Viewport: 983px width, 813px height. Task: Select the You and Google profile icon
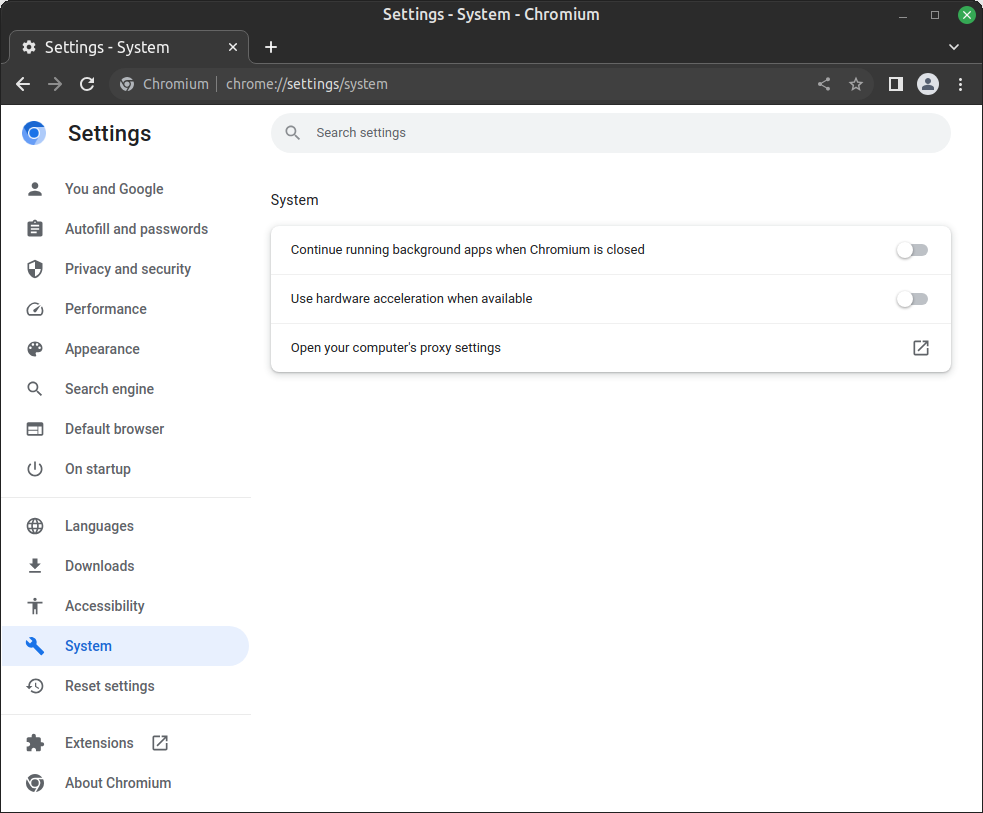[x=35, y=189]
